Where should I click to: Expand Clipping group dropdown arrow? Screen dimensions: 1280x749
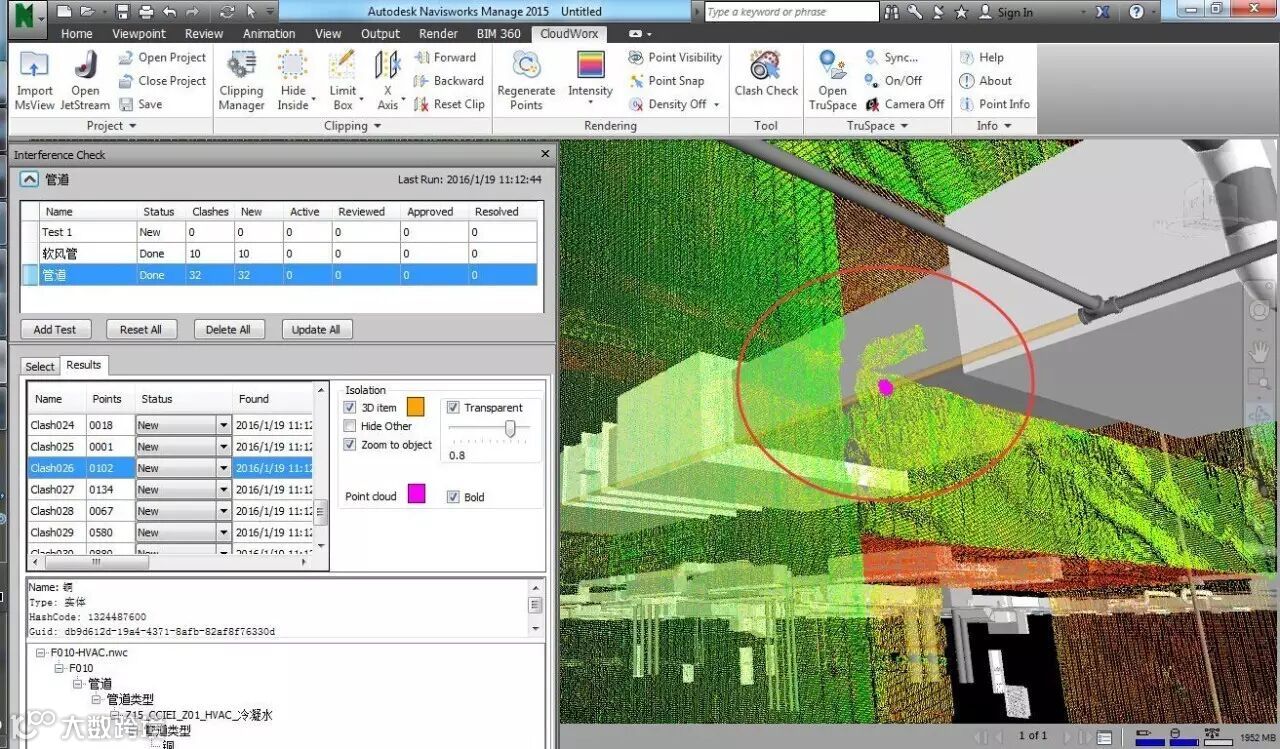[378, 127]
